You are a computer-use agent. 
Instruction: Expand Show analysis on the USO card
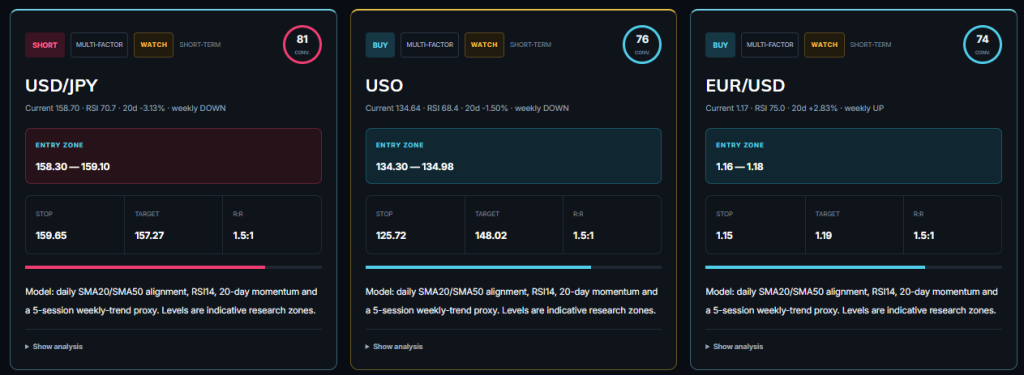[394, 346]
